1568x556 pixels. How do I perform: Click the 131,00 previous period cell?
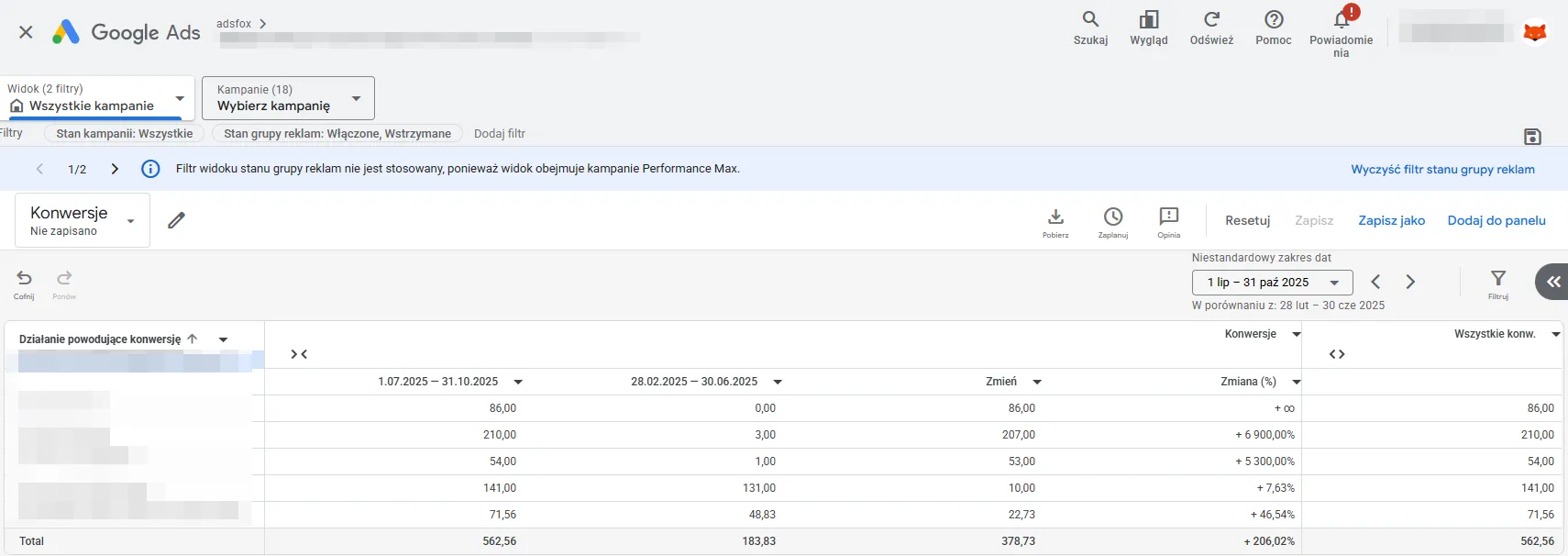759,488
